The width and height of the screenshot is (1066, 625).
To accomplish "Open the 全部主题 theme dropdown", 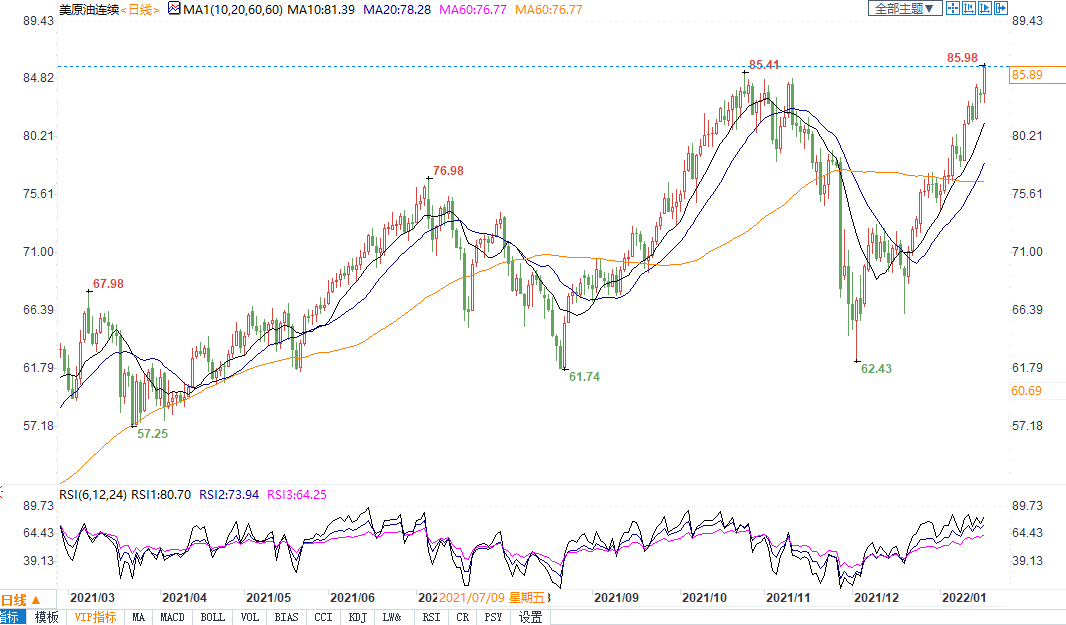I will [904, 8].
